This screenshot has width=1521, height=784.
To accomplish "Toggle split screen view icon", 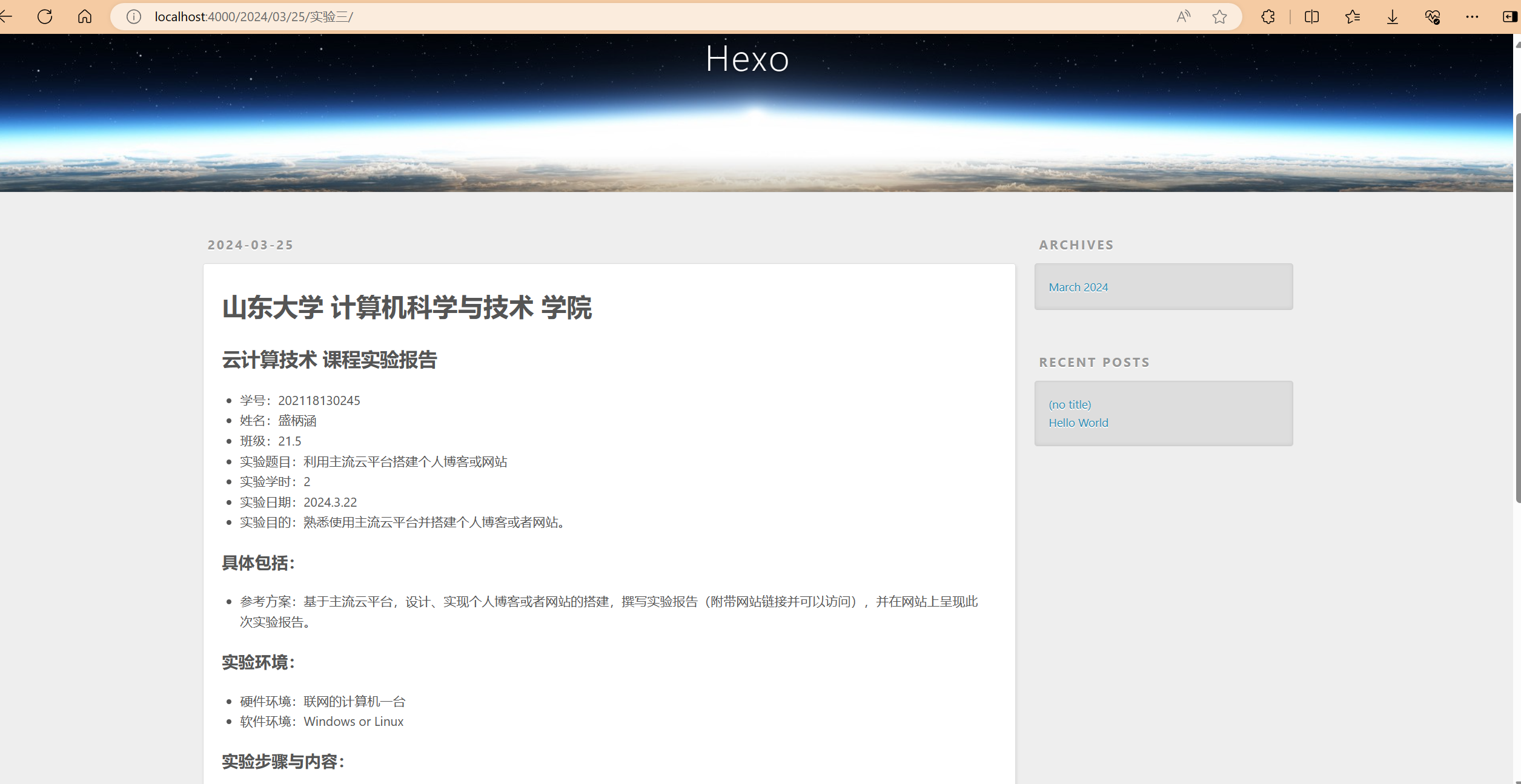I will pyautogui.click(x=1311, y=16).
